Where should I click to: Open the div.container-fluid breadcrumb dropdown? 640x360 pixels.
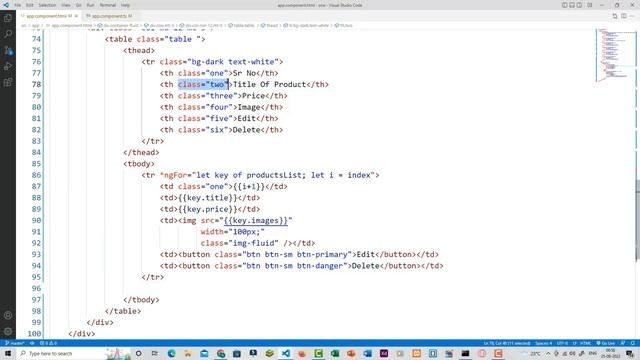pyautogui.click(x=118, y=25)
